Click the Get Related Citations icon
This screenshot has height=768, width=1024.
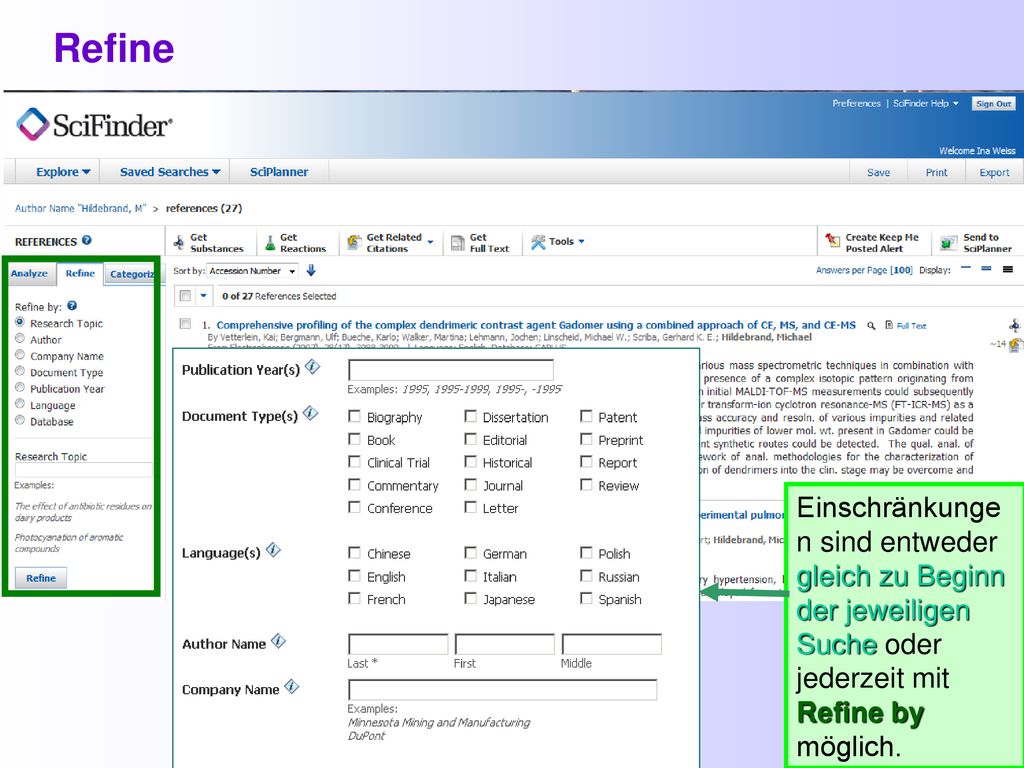(x=354, y=242)
